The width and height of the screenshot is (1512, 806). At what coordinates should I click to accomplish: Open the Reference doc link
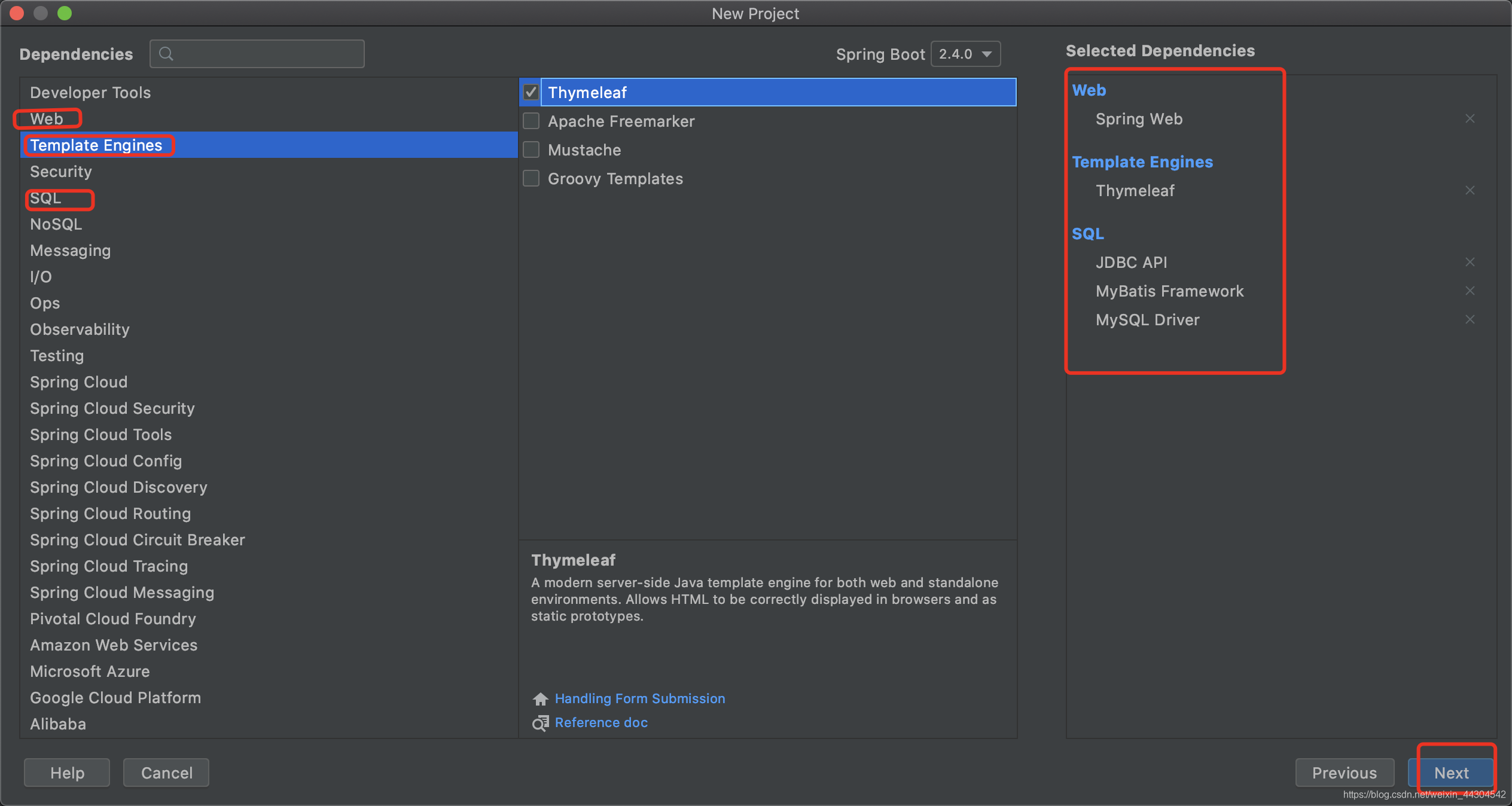pyautogui.click(x=601, y=722)
